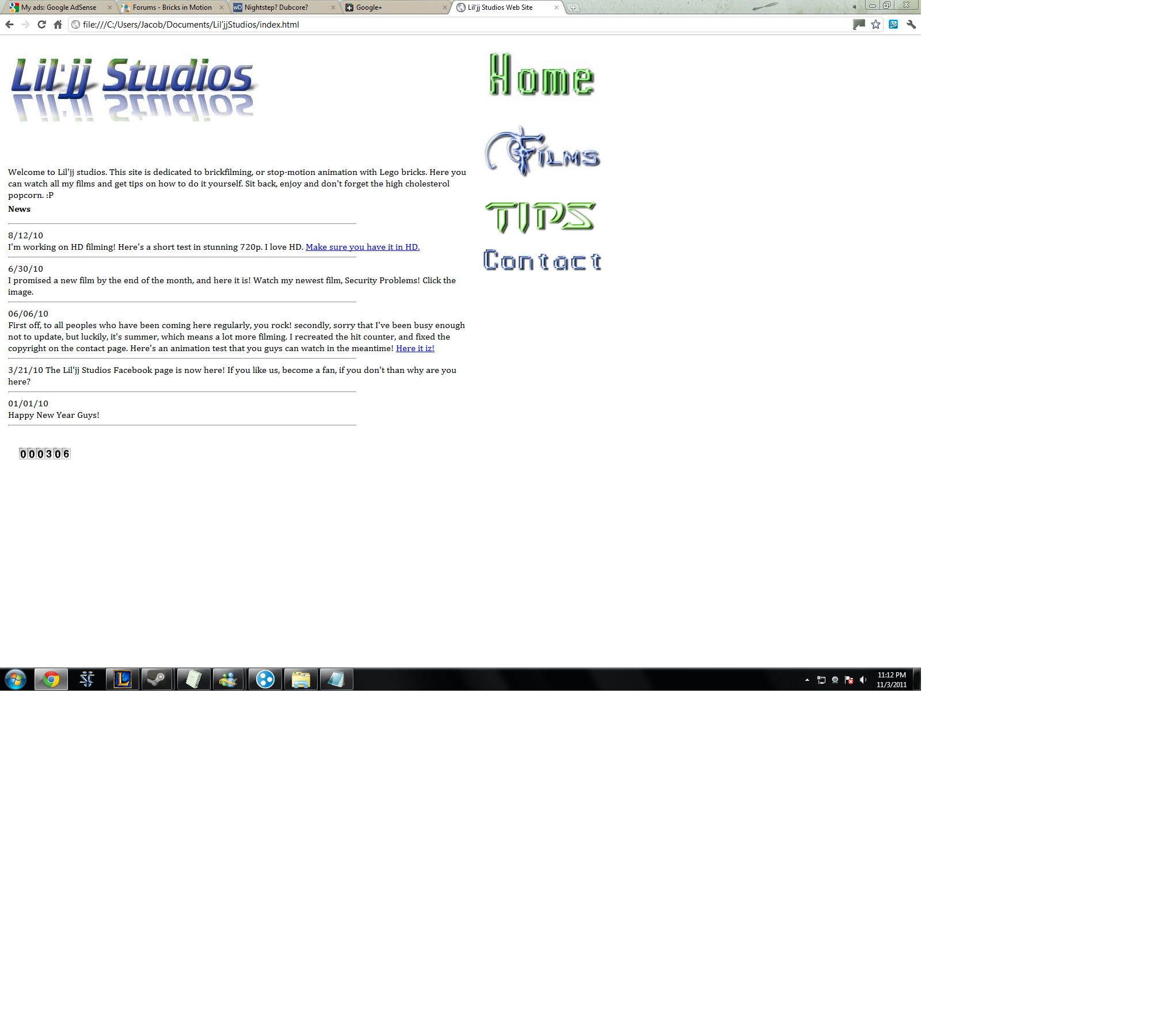Click the Home page icon in toolbar
Screen dimensions: 1165x1036
click(x=58, y=24)
